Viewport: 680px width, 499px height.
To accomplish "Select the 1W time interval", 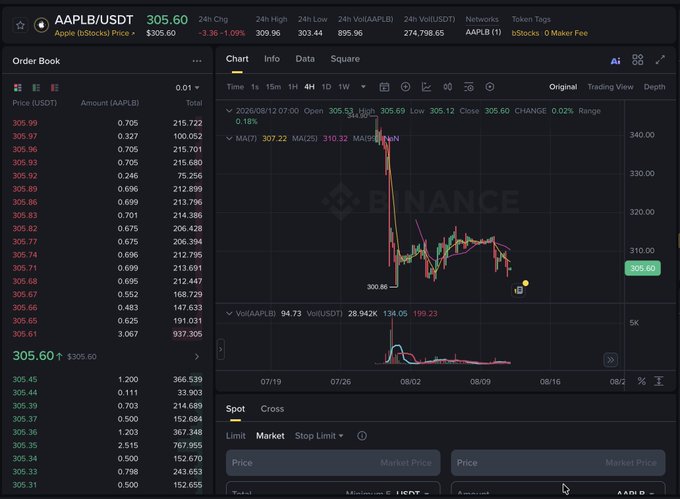I will pyautogui.click(x=344, y=87).
